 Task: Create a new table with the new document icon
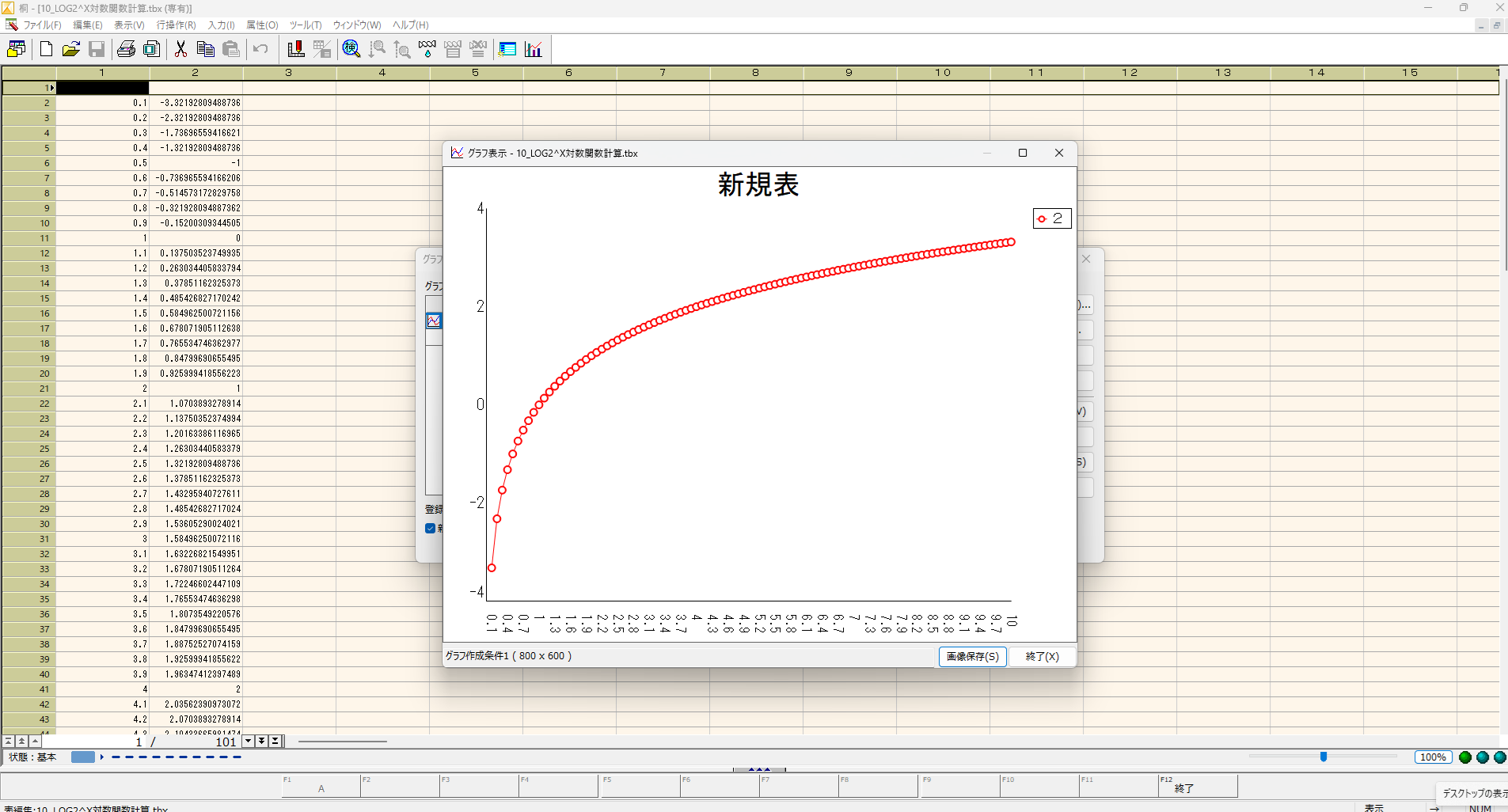[45, 49]
